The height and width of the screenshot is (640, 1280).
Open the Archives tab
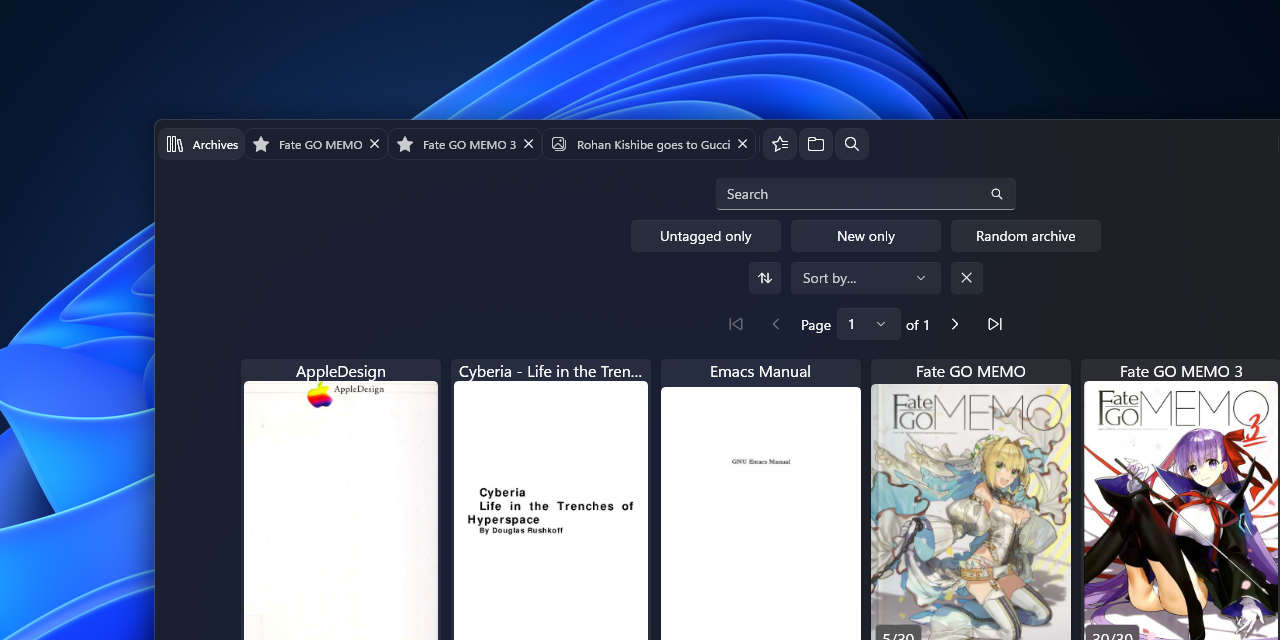coord(201,144)
